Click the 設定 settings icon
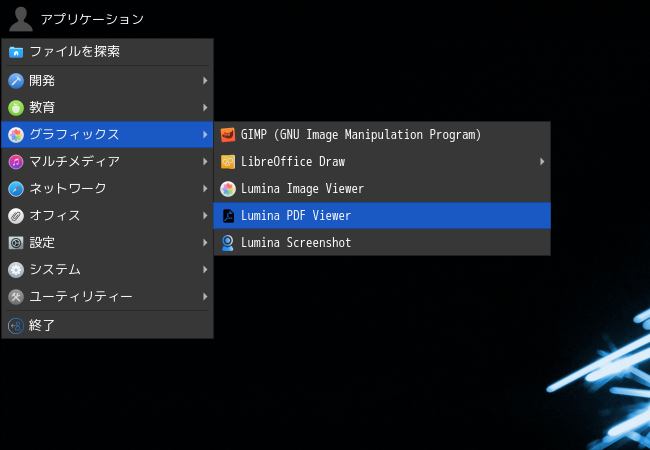This screenshot has height=450, width=650. pyautogui.click(x=16, y=243)
